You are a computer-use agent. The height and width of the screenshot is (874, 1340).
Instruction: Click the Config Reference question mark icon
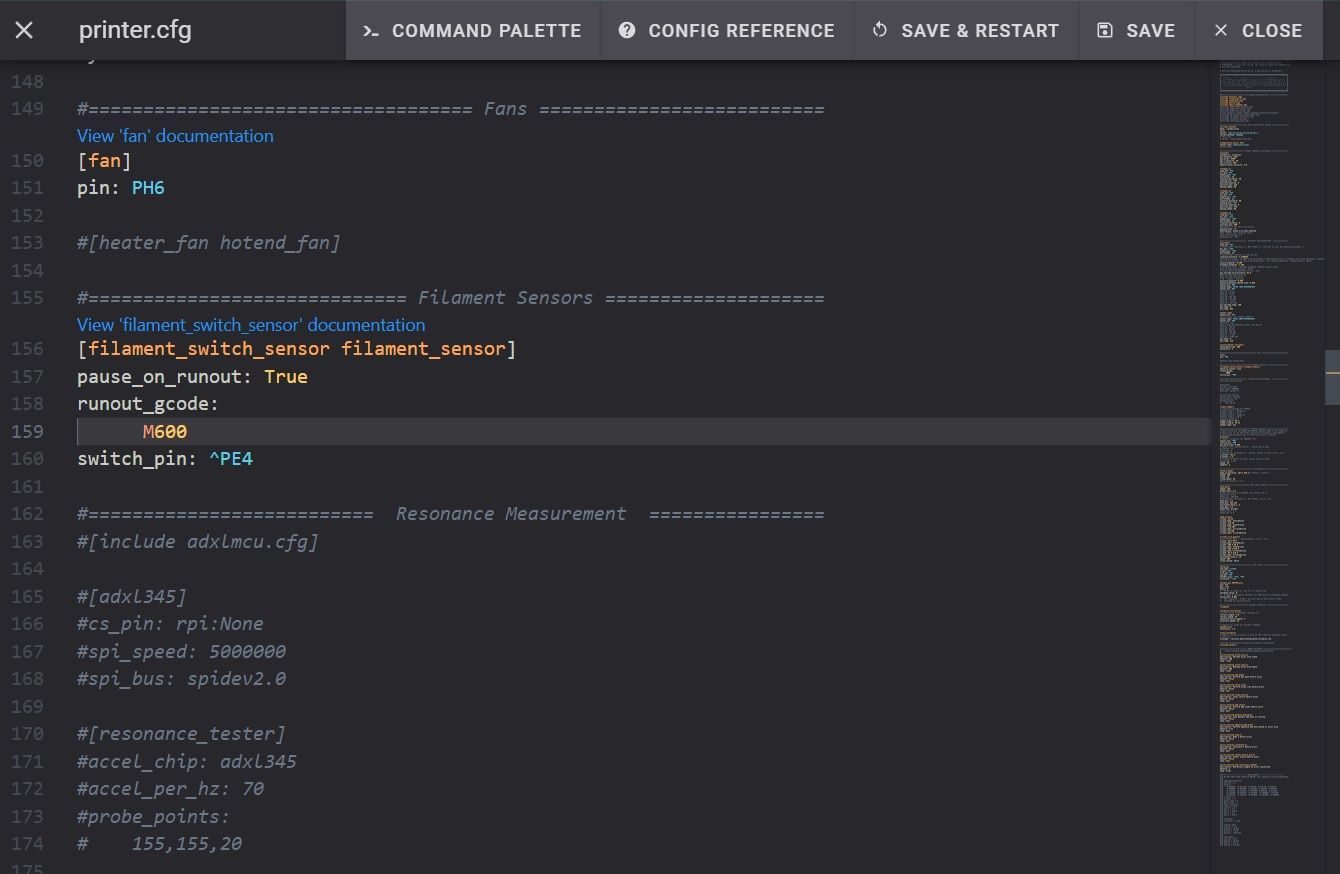tap(627, 30)
